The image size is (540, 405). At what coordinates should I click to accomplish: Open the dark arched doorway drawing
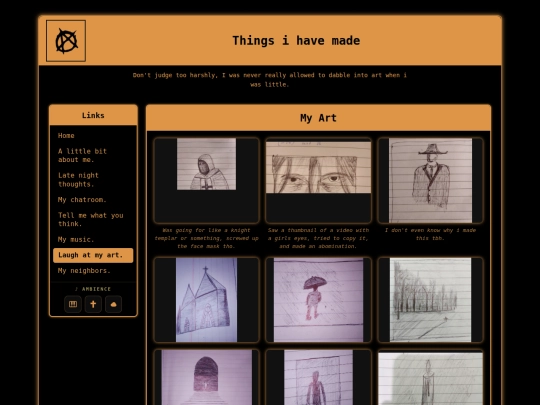(207, 377)
